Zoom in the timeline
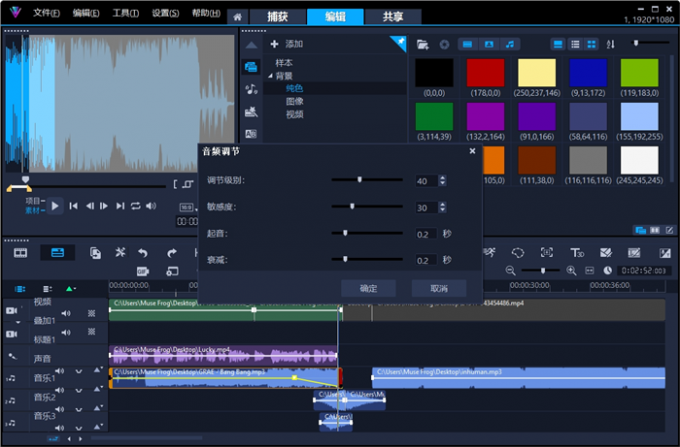 571,271
